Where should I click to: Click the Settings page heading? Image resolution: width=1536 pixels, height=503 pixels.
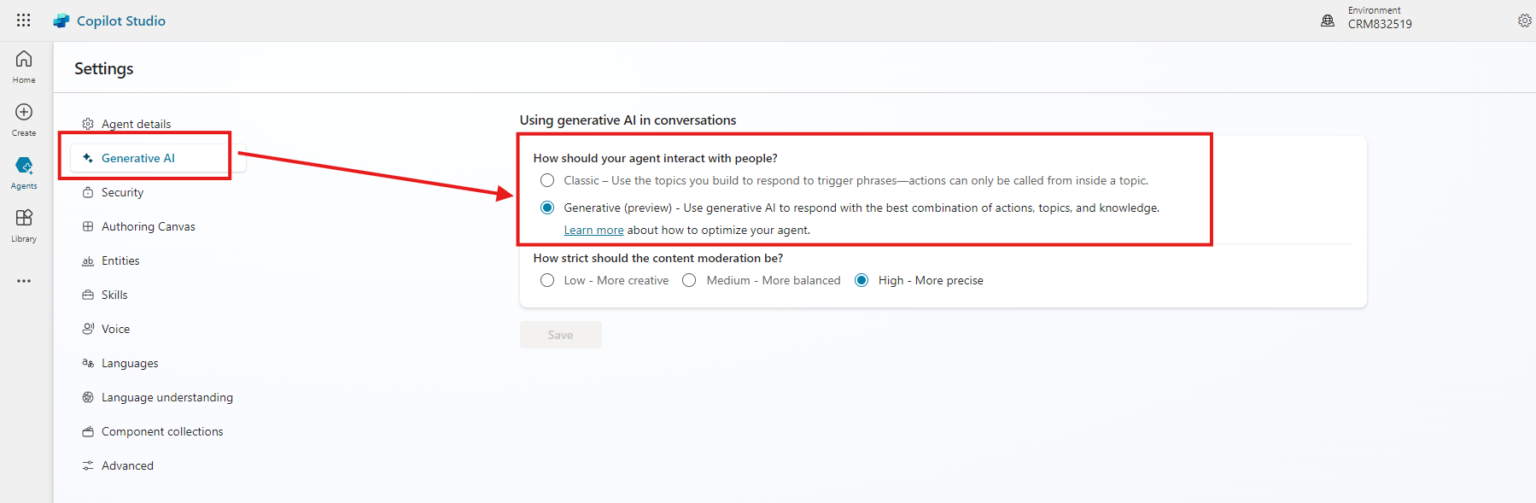point(104,69)
